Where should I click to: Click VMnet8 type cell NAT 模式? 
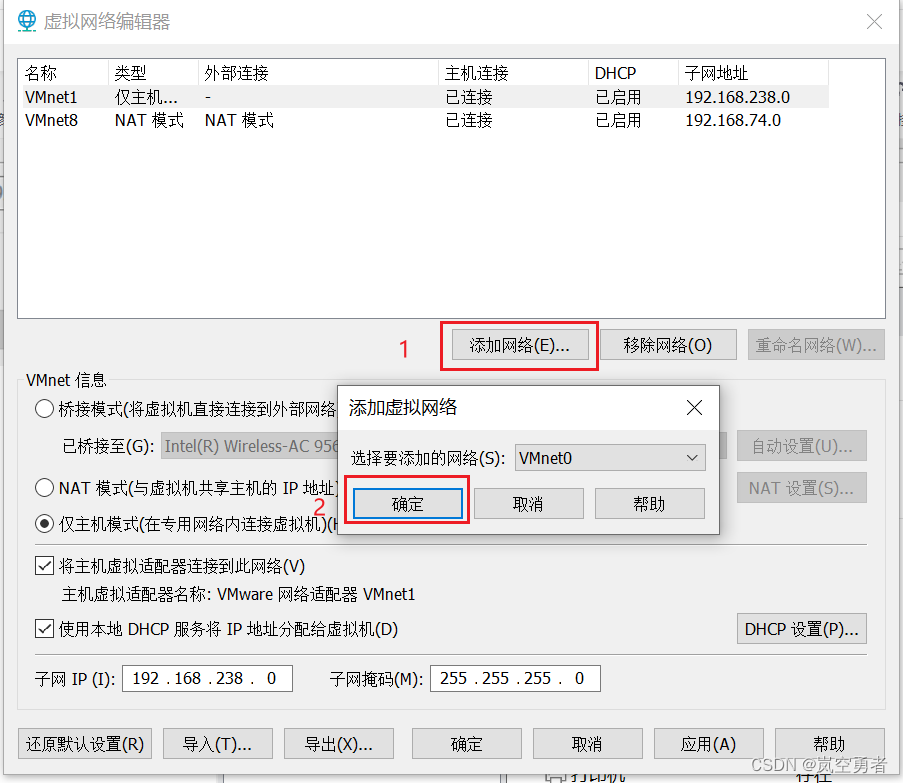click(x=149, y=120)
